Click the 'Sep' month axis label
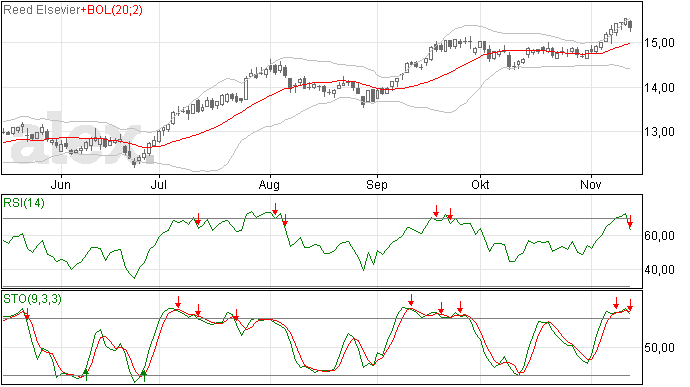The image size is (690, 387). [377, 184]
